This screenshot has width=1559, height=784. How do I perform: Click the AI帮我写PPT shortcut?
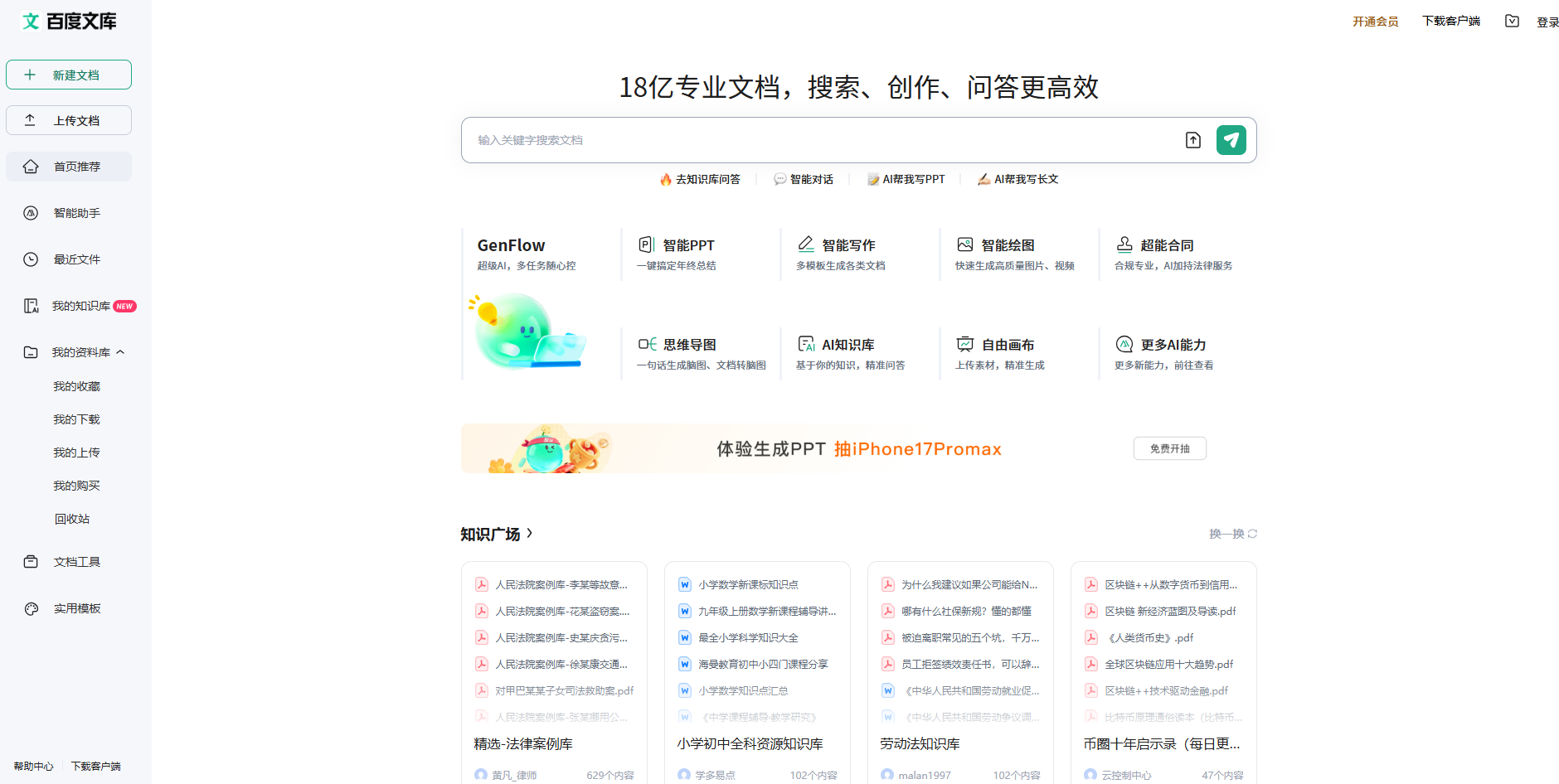pos(906,179)
